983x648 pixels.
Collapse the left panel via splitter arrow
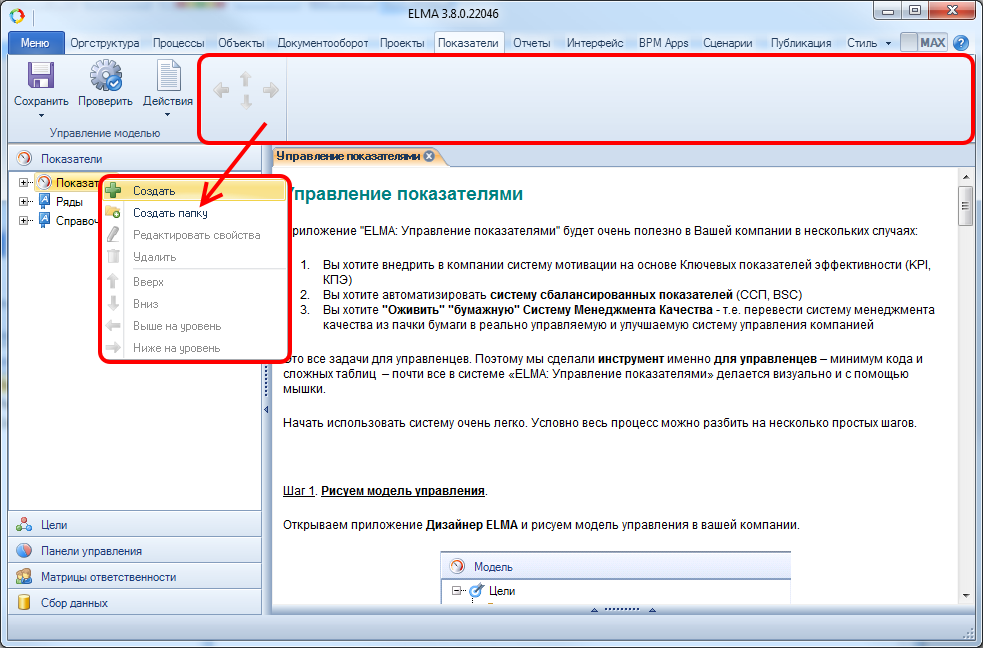(x=266, y=410)
